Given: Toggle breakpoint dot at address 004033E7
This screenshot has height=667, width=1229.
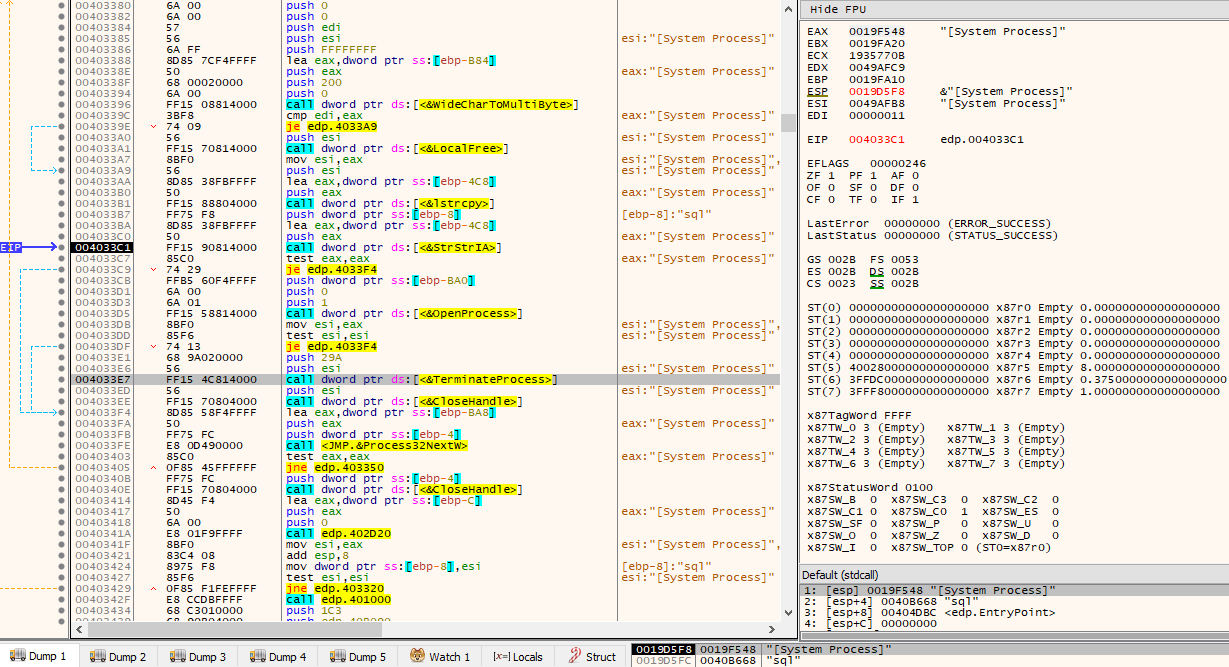Looking at the screenshot, I should pyautogui.click(x=63, y=379).
